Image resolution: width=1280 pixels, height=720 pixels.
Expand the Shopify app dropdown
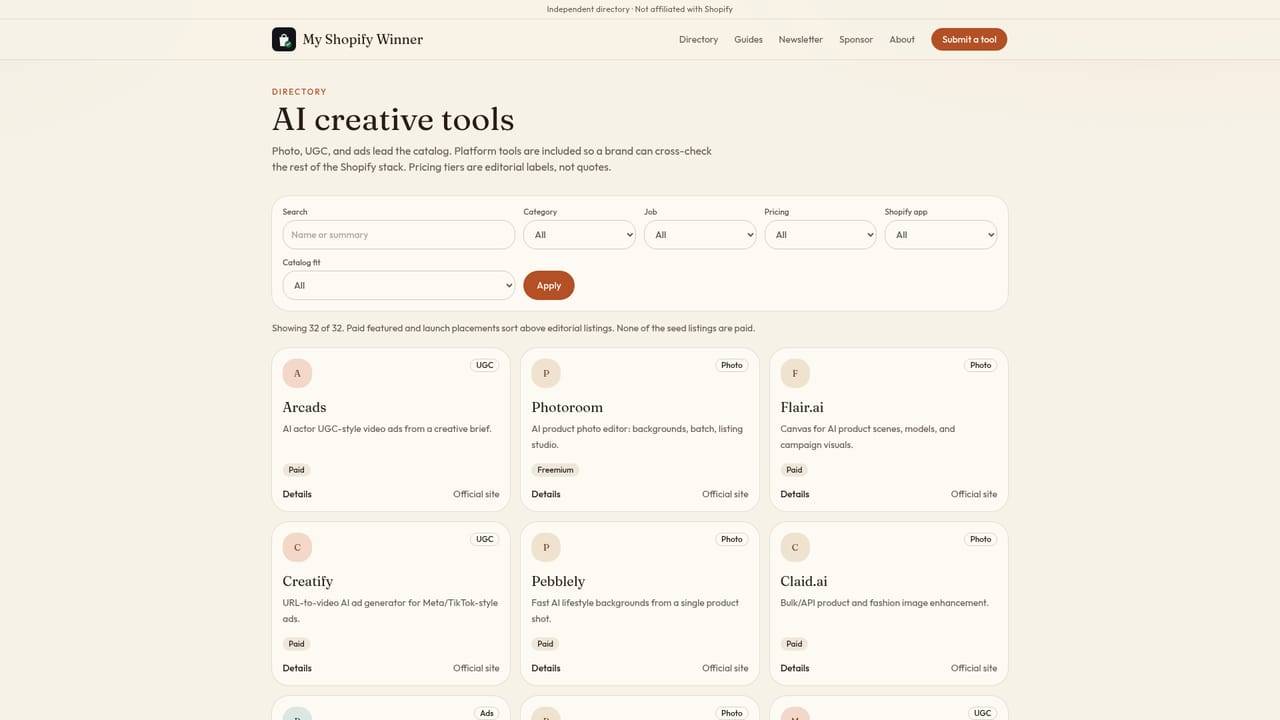click(941, 235)
